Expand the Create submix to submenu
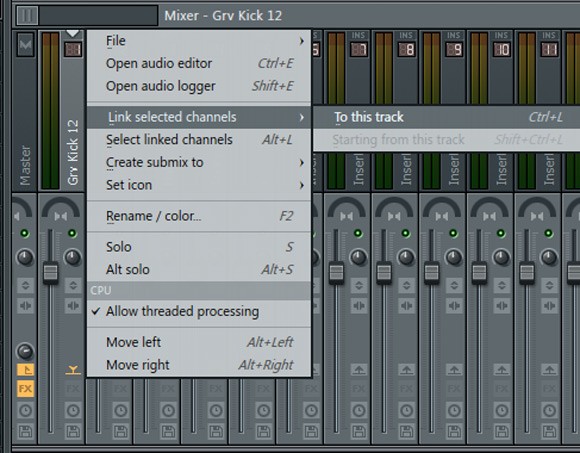 [x=199, y=162]
